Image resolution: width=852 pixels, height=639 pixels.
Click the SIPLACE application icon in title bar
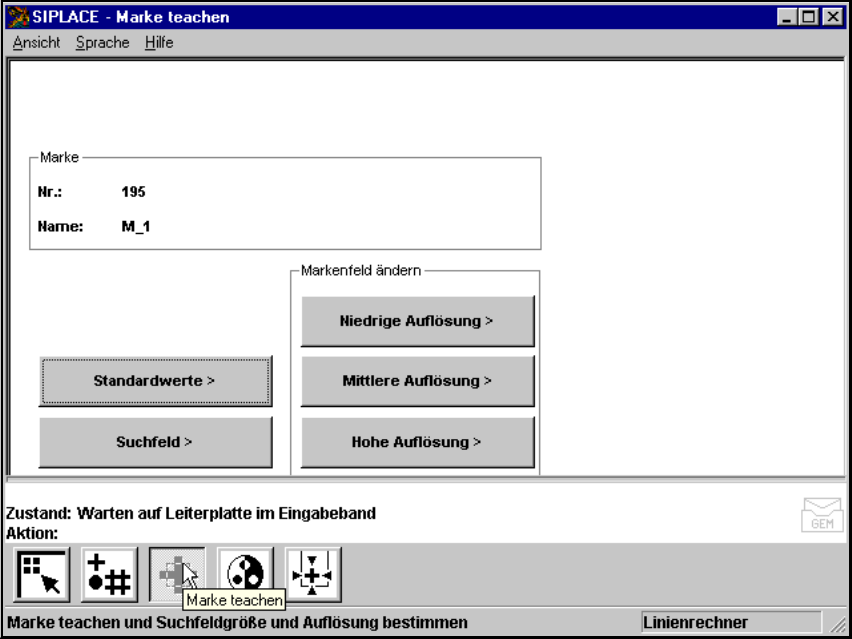coord(18,17)
